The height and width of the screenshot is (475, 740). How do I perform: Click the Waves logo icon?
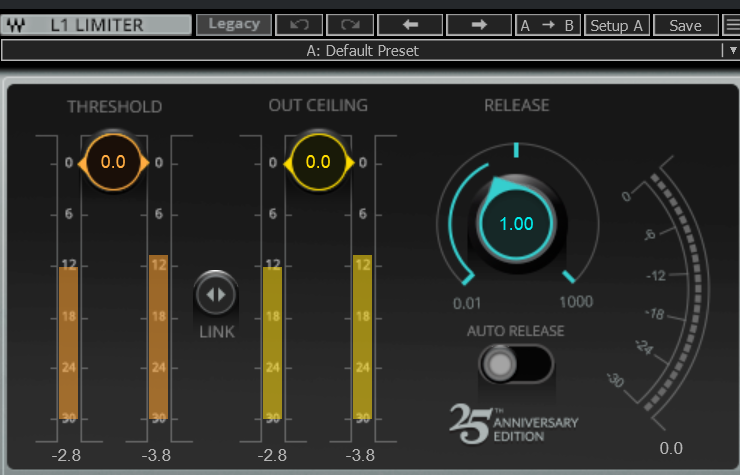(16, 25)
